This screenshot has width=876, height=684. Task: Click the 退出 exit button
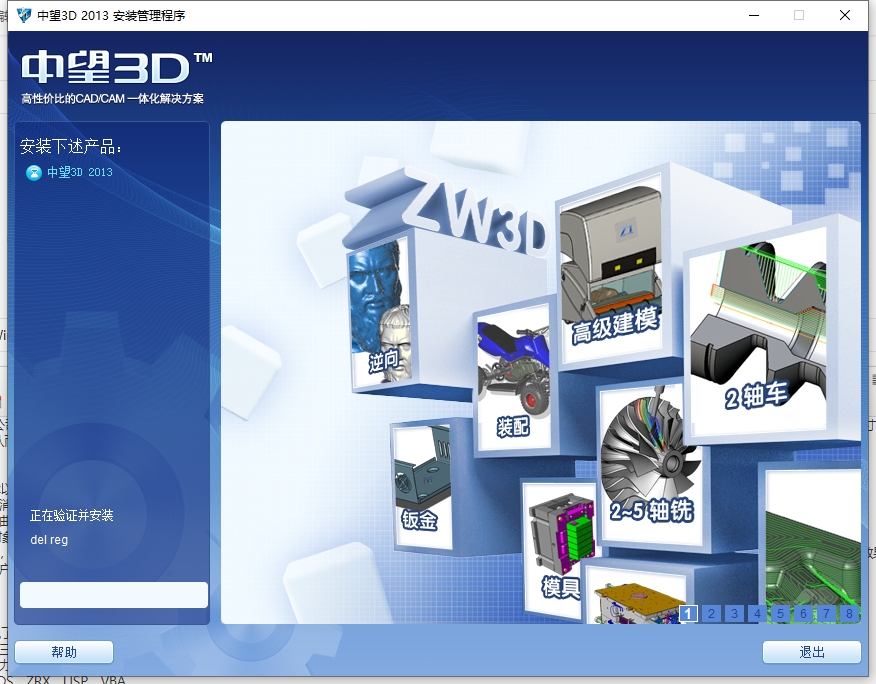[x=811, y=652]
